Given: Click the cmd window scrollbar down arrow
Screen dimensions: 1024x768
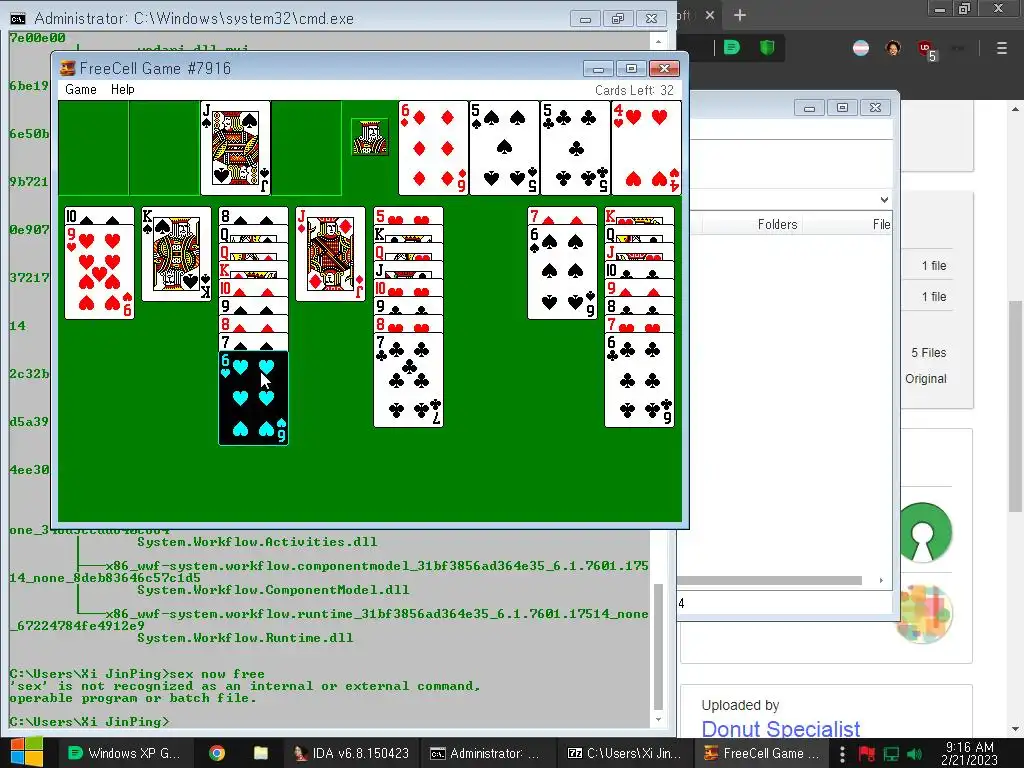Looking at the screenshot, I should 658,719.
